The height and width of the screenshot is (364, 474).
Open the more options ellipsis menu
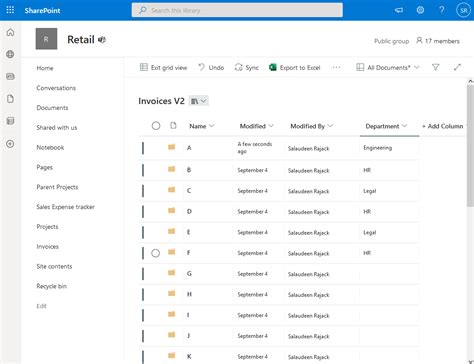tap(336, 68)
